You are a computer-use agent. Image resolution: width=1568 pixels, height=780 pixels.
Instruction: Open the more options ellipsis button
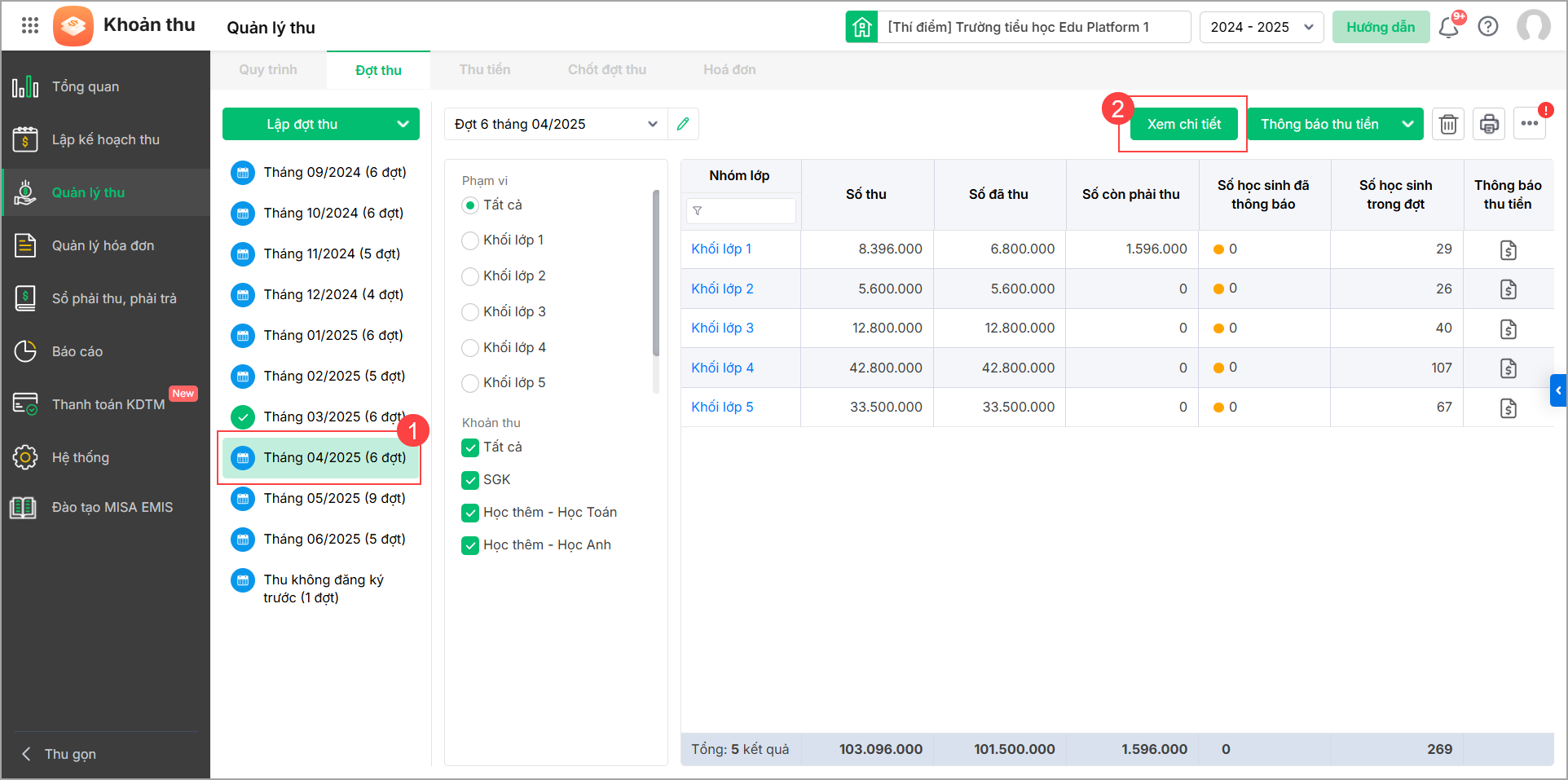(1530, 124)
